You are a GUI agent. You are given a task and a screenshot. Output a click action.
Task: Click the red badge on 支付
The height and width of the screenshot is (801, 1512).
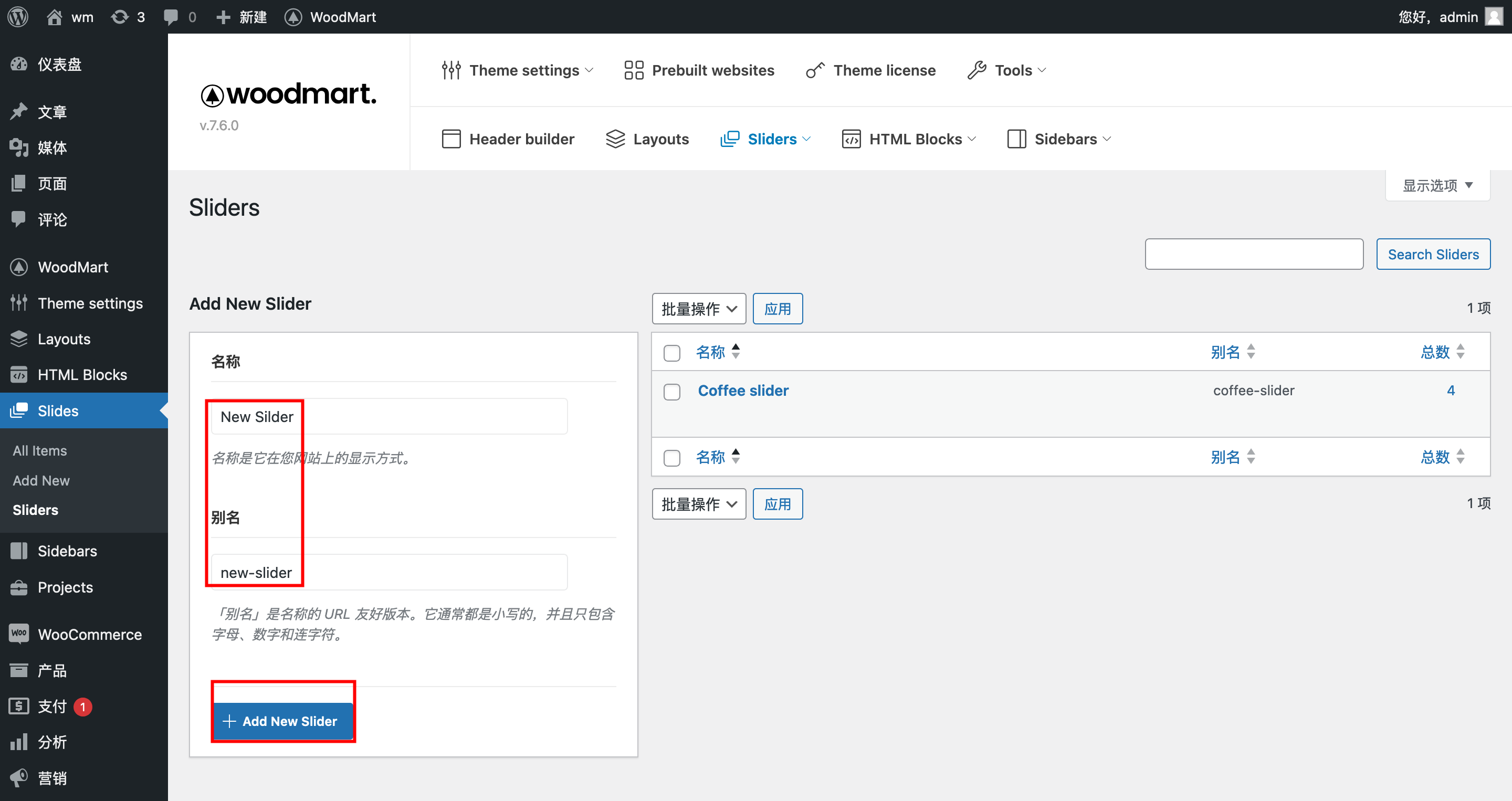83,707
